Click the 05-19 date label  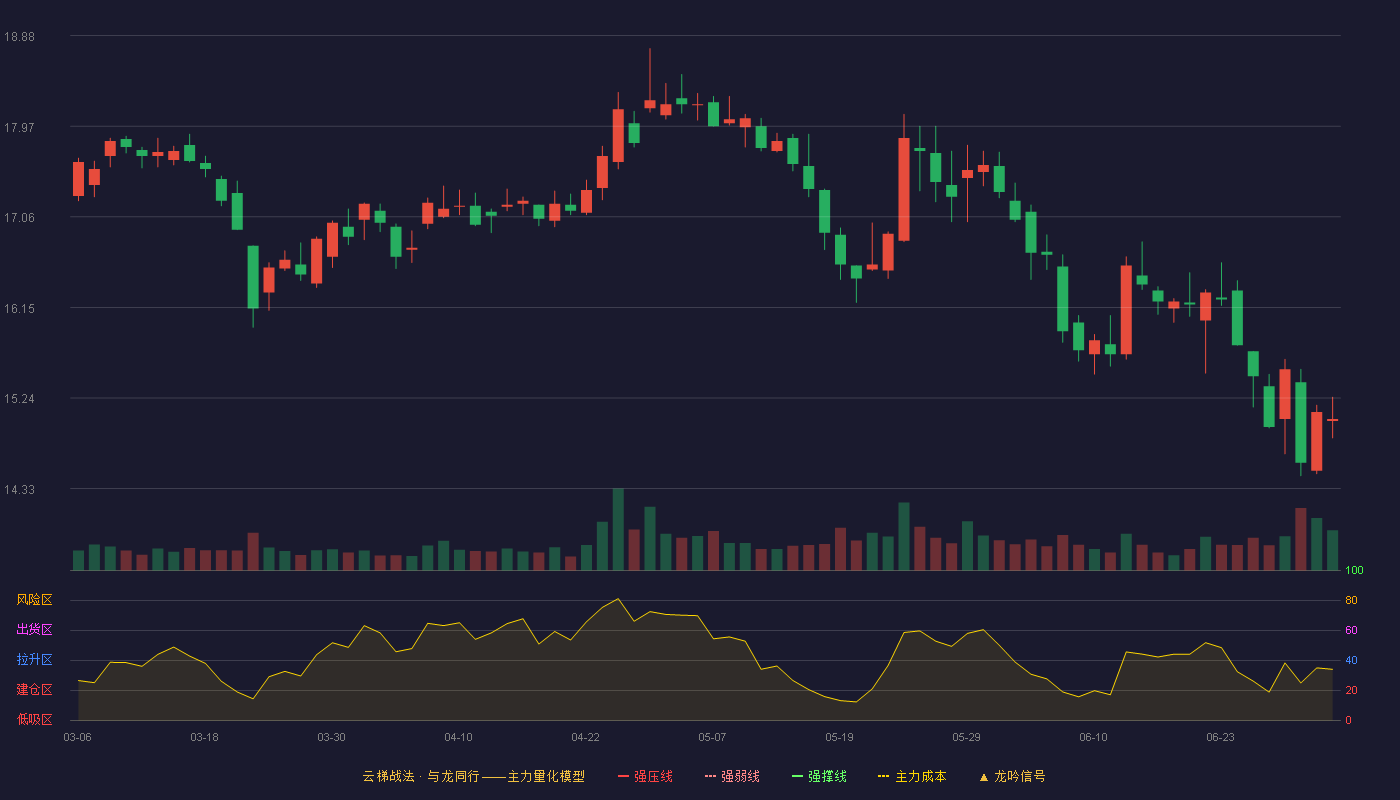click(839, 737)
